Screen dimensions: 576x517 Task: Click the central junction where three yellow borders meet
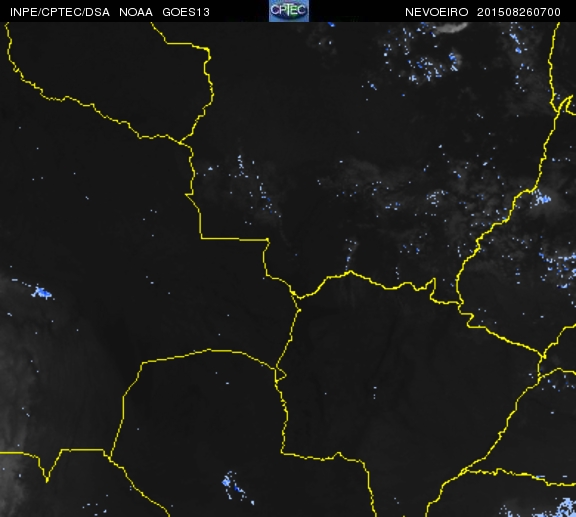(296, 296)
